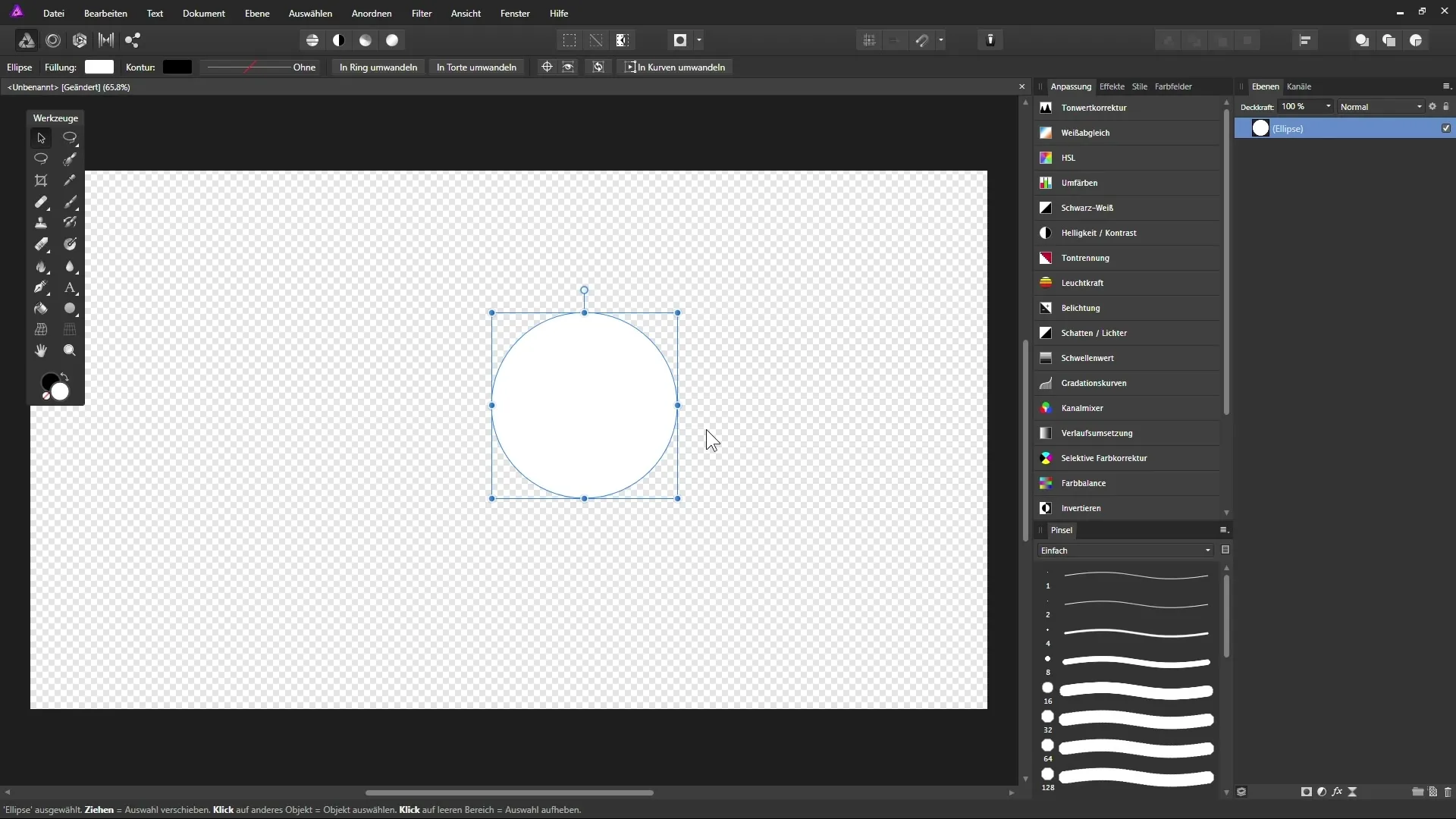Apply Auto White Balance icon
The height and width of the screenshot is (819, 1456).
392,40
